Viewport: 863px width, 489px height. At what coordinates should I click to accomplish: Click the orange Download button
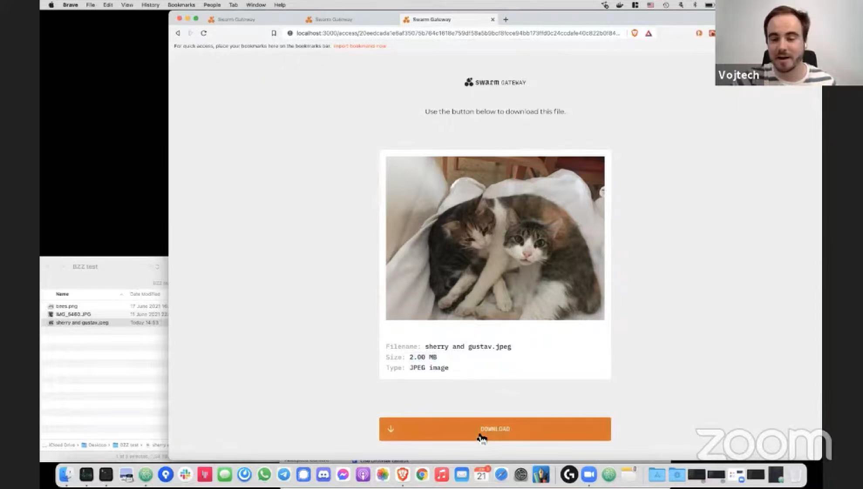pyautogui.click(x=495, y=429)
